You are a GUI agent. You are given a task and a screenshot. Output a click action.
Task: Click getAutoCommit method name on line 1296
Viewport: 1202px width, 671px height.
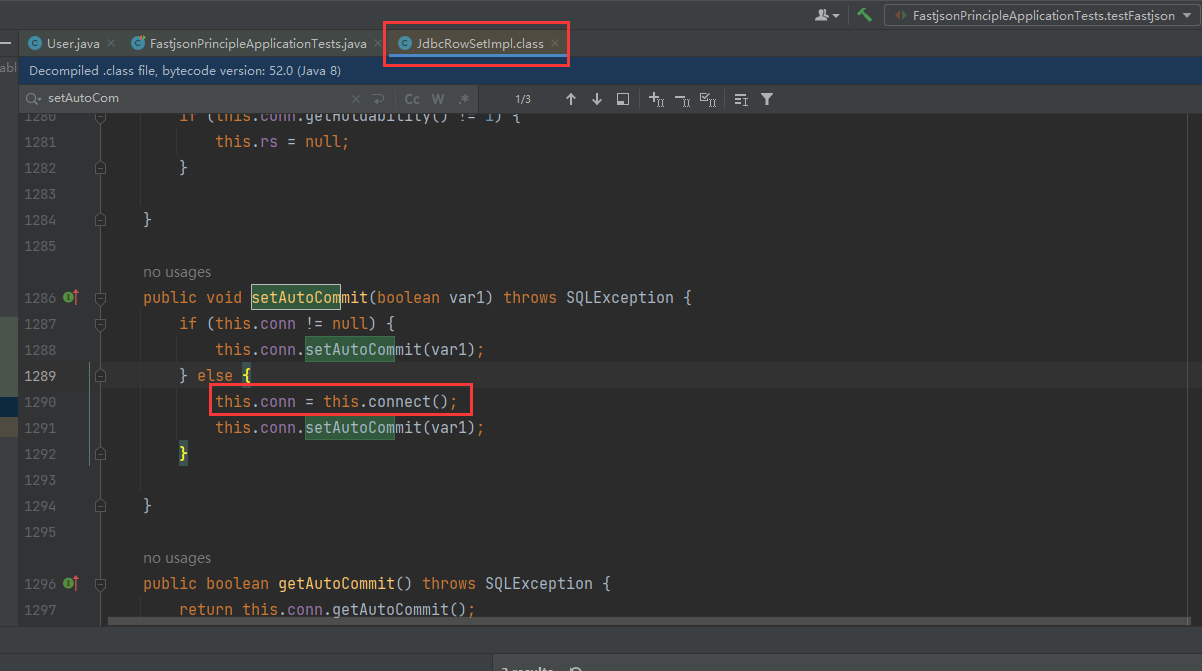pos(337,584)
